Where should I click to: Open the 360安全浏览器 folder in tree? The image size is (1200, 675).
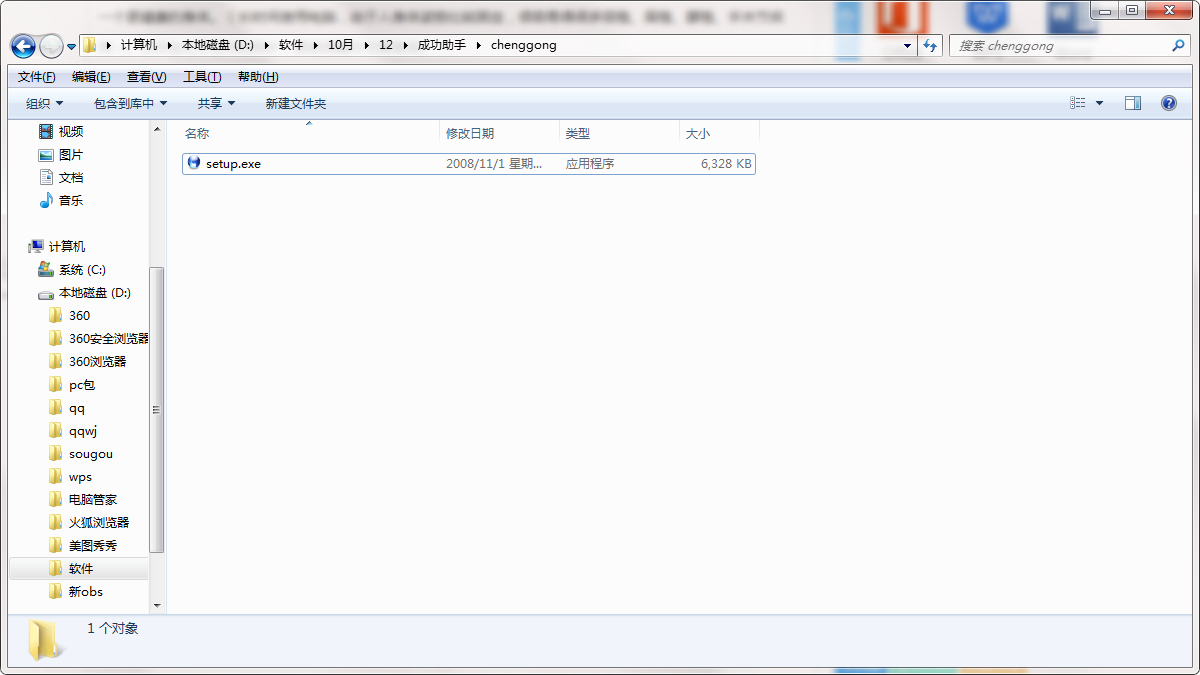pos(108,338)
